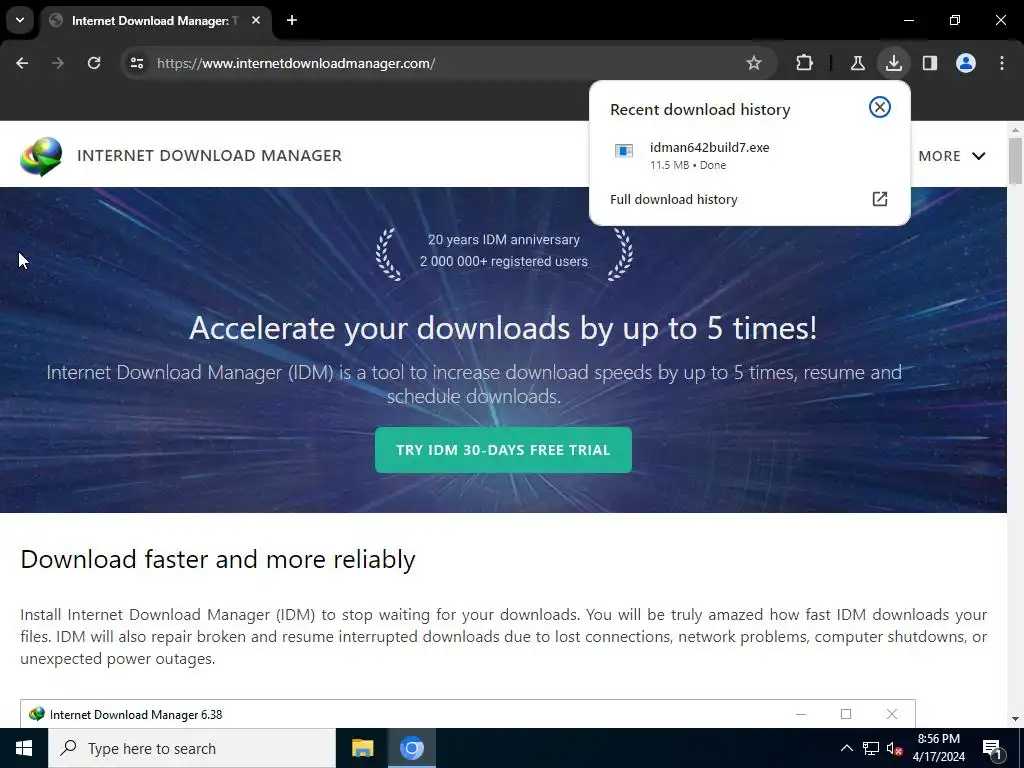The height and width of the screenshot is (768, 1024).
Task: Click TRY IDM 30-DAYS FREE TRIAL button
Action: [x=503, y=450]
